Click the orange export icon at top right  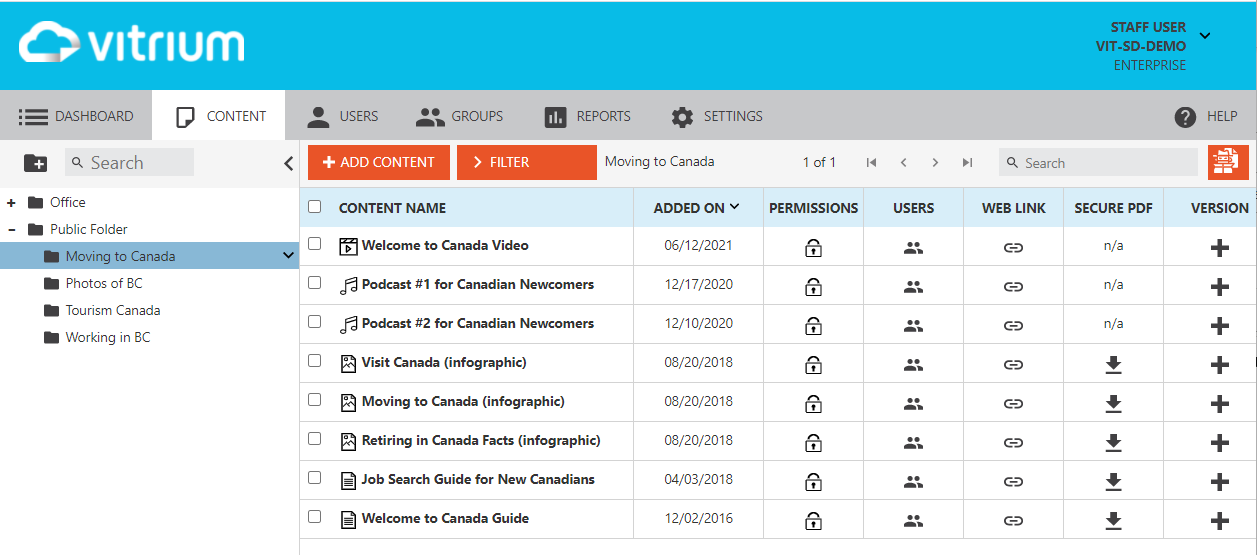tap(1228, 162)
